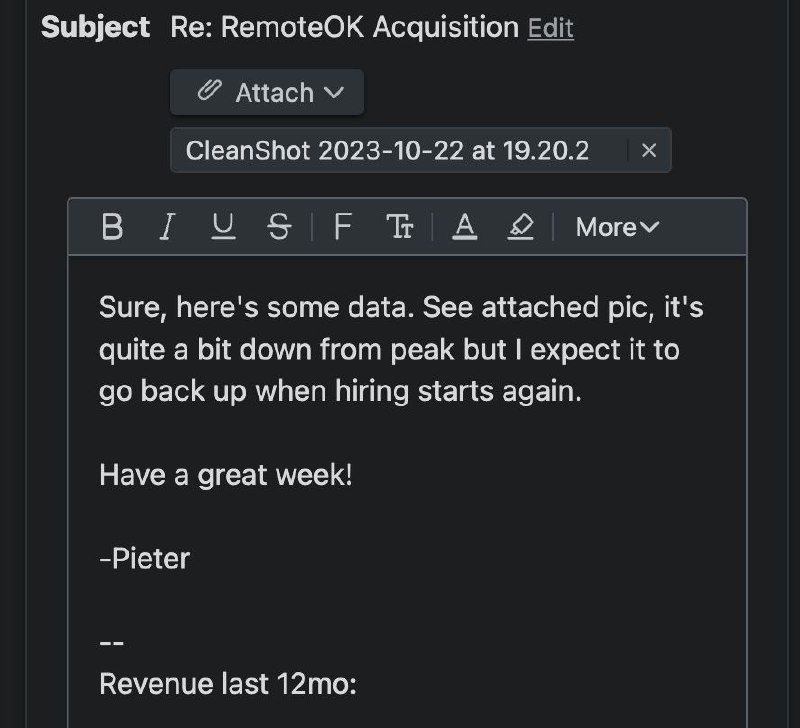Toggle bold formatting in toolbar
This screenshot has height=728, width=800.
(x=112, y=227)
